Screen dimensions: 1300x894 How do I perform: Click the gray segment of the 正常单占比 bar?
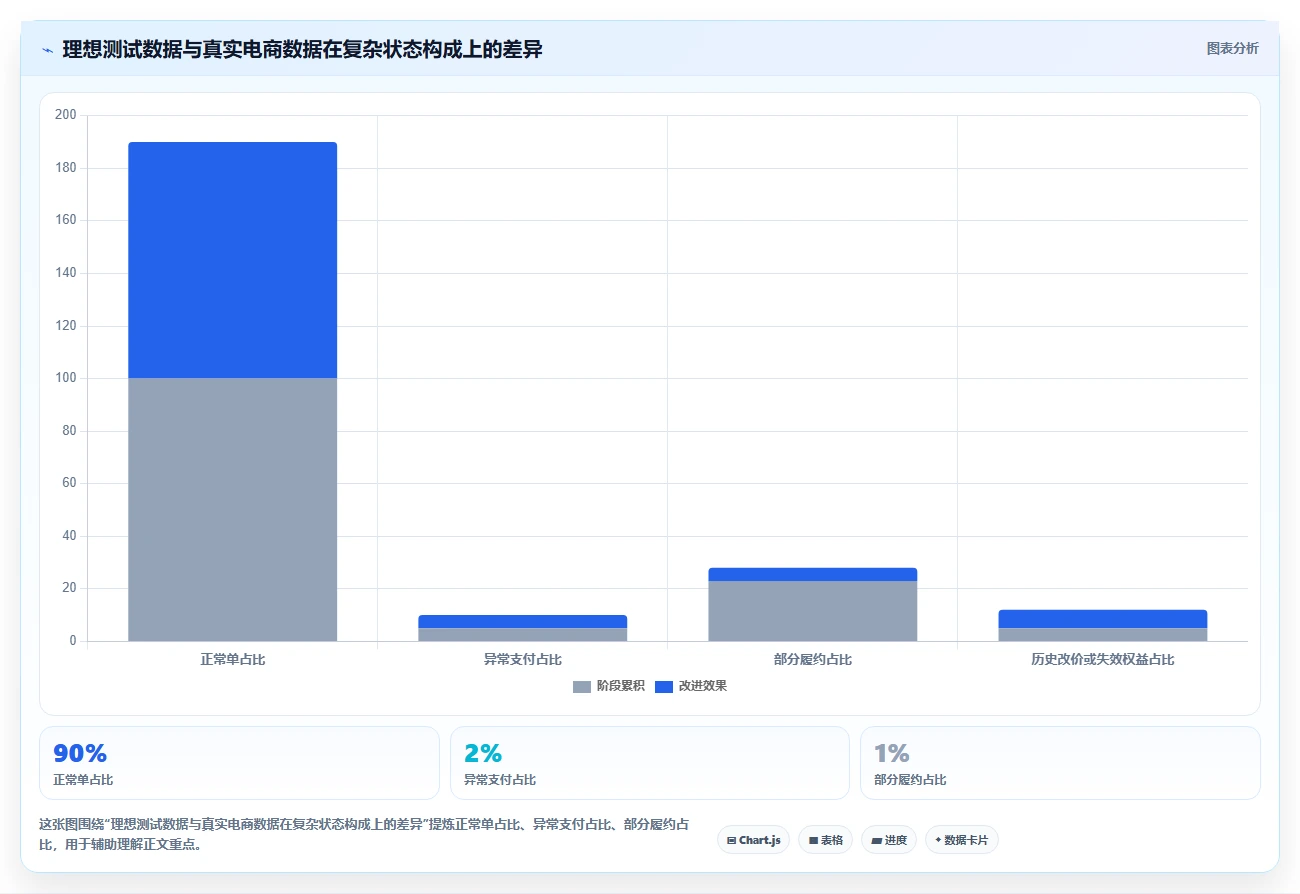233,509
